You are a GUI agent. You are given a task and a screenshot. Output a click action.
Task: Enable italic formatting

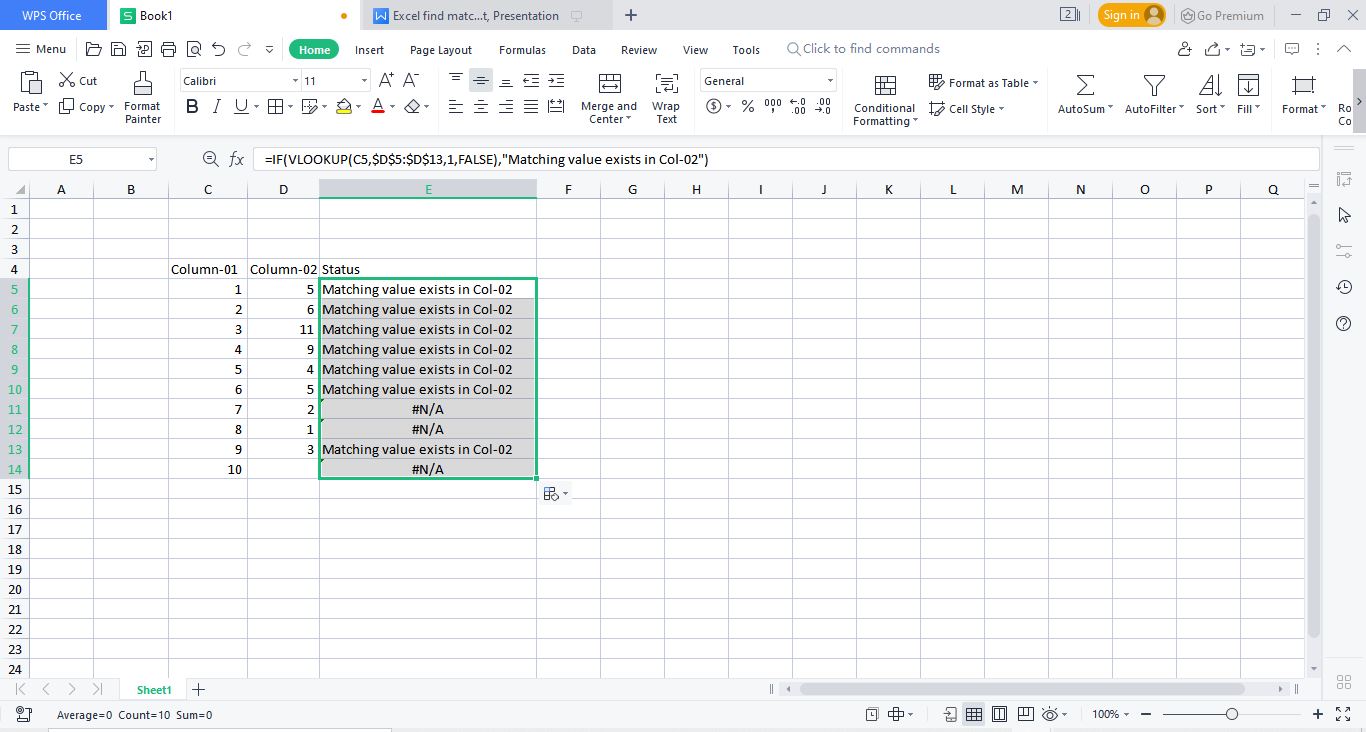(x=216, y=106)
